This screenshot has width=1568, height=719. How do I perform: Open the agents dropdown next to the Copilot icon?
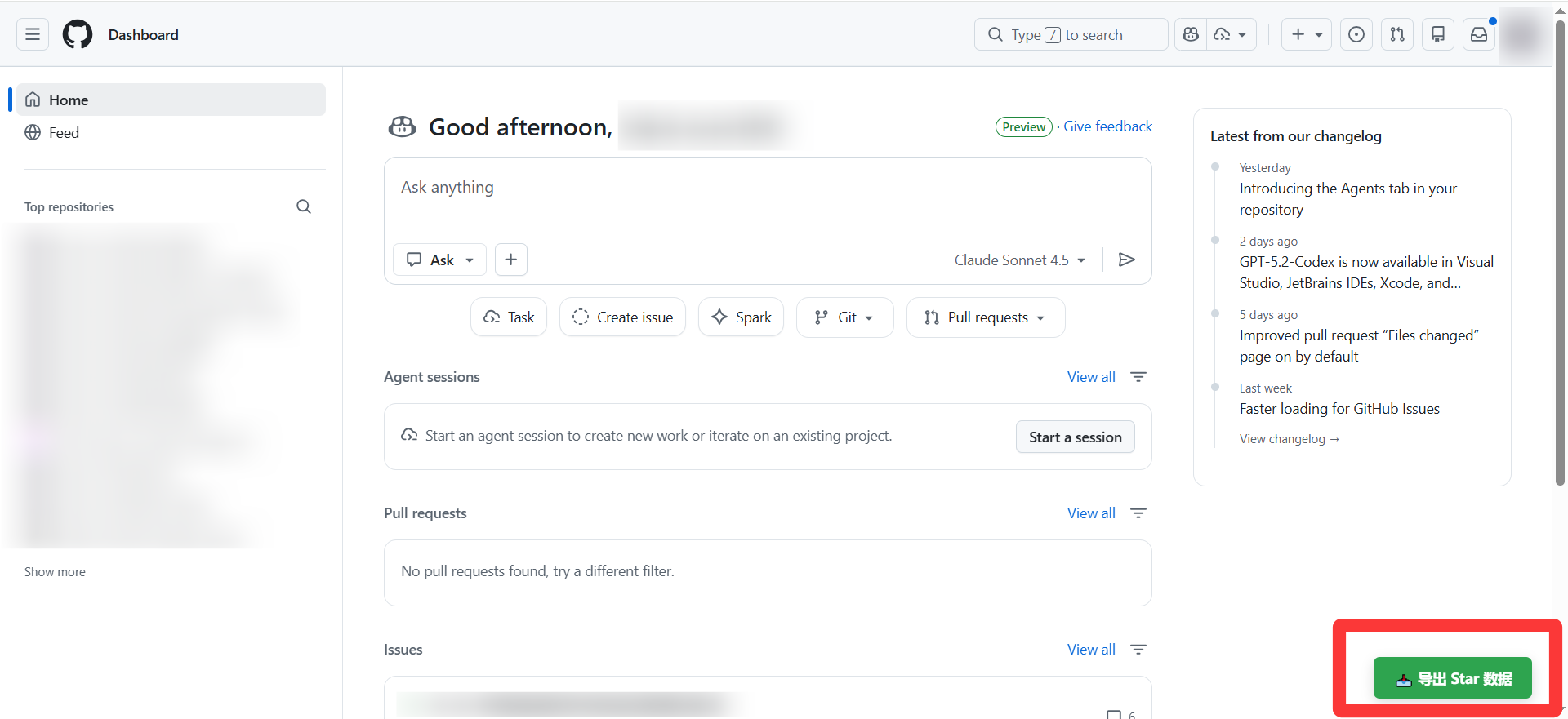1231,34
